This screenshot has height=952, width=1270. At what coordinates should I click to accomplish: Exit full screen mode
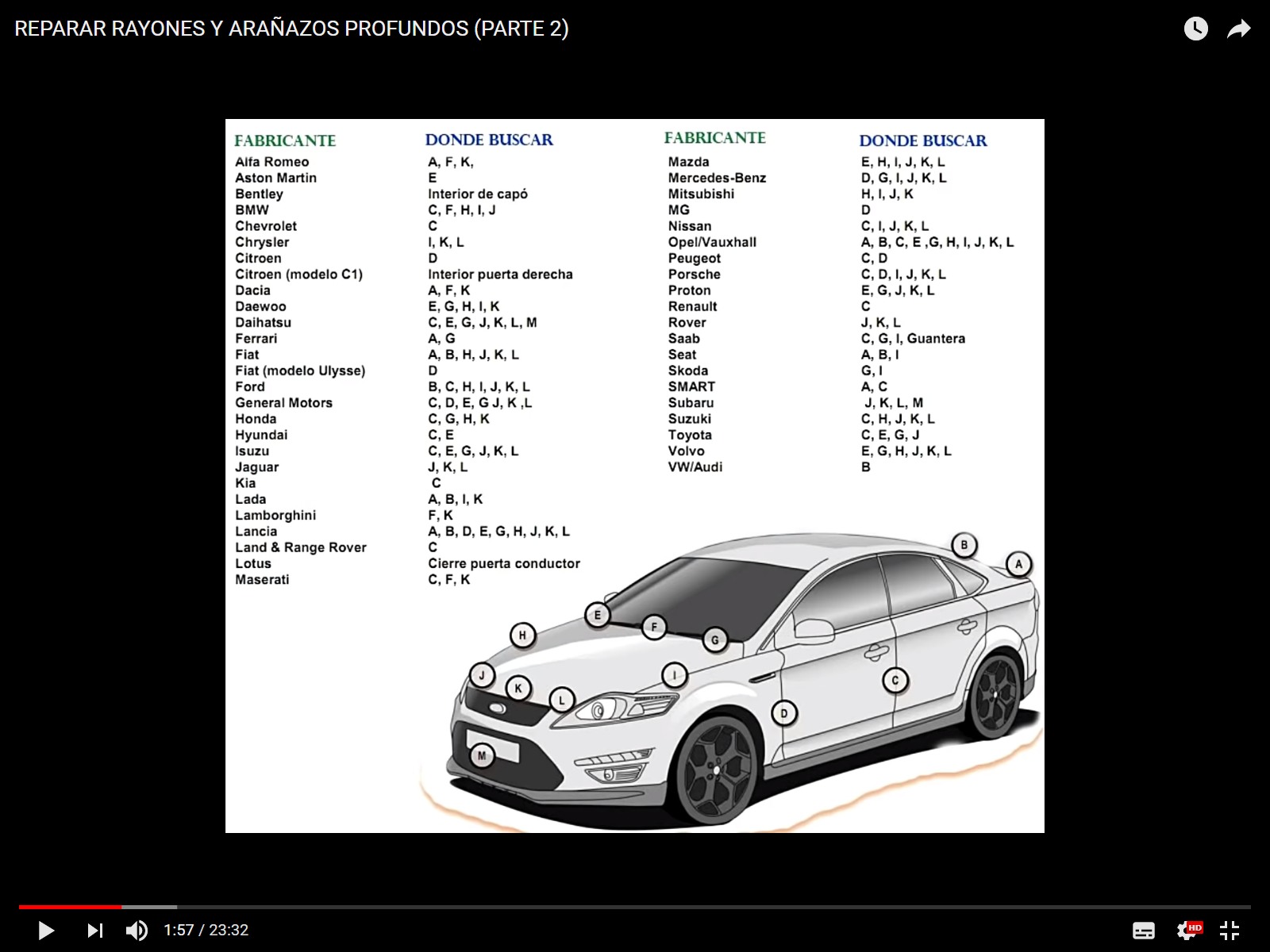[1230, 930]
